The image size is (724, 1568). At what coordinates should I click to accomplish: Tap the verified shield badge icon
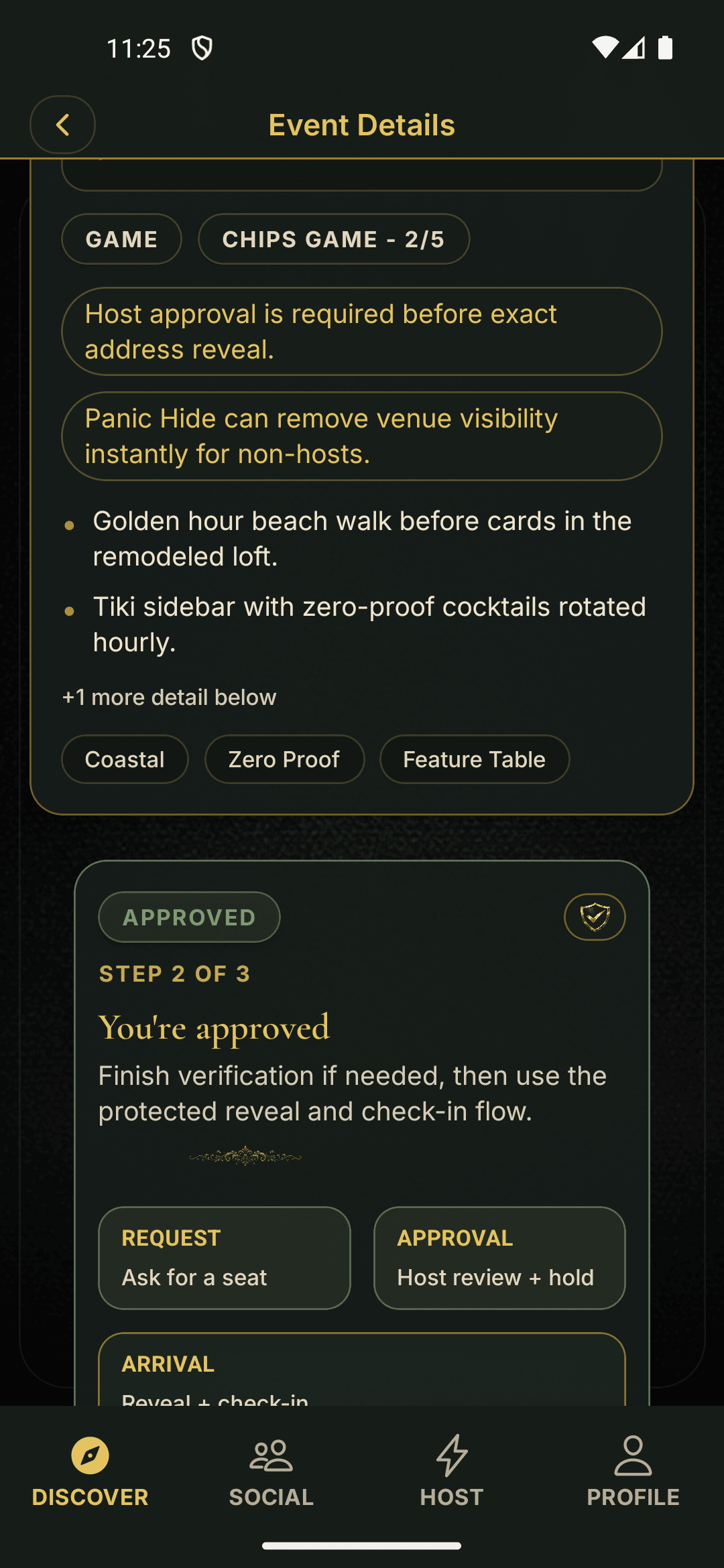pos(595,917)
